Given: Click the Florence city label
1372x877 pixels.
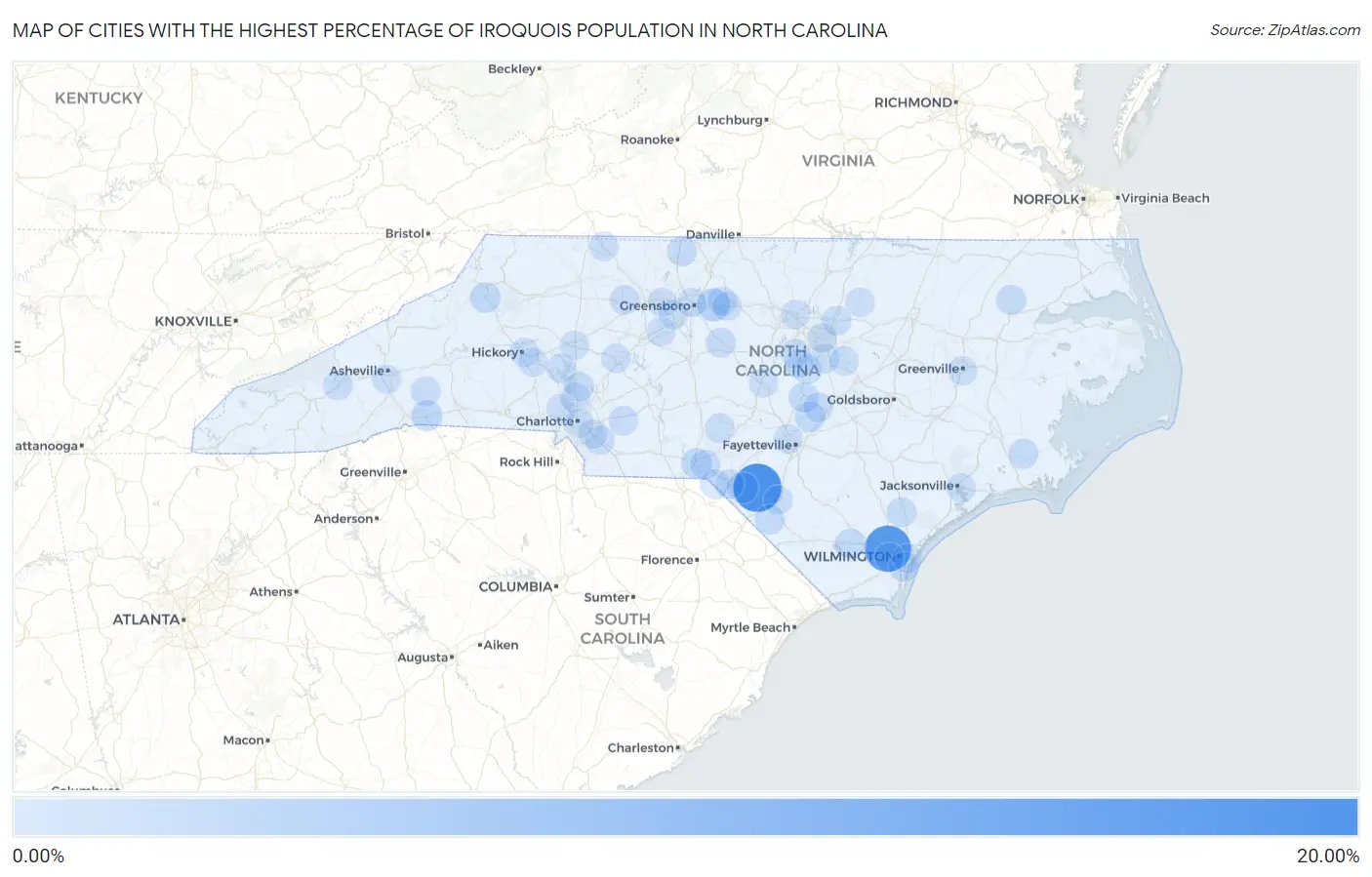Looking at the screenshot, I should (x=667, y=559).
